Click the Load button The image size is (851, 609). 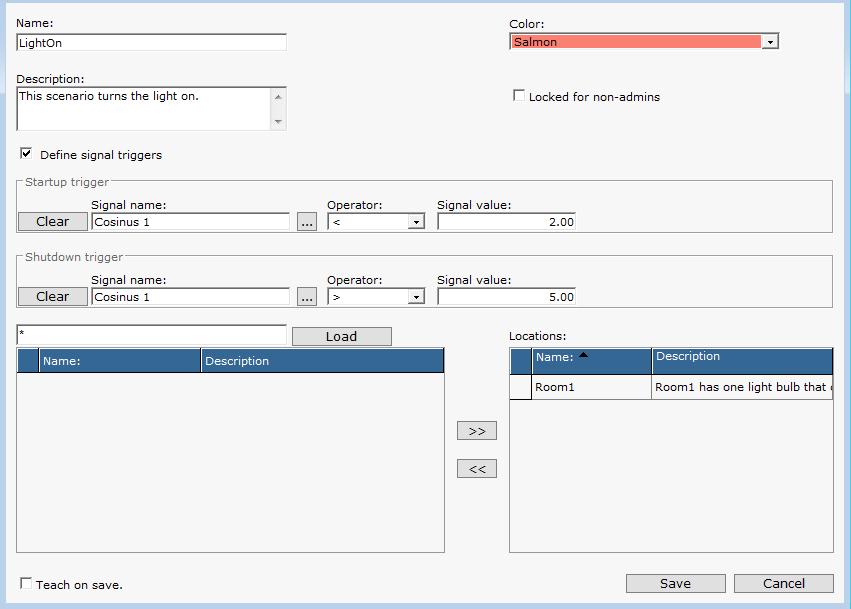click(341, 336)
